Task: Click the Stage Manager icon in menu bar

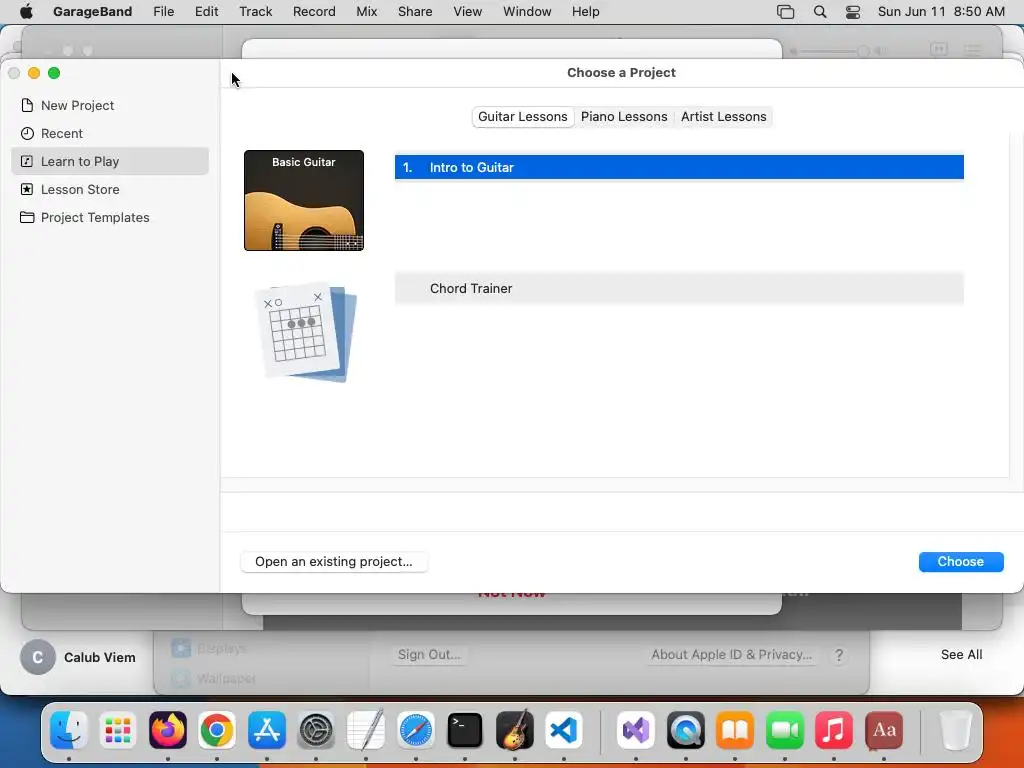Action: click(x=786, y=12)
